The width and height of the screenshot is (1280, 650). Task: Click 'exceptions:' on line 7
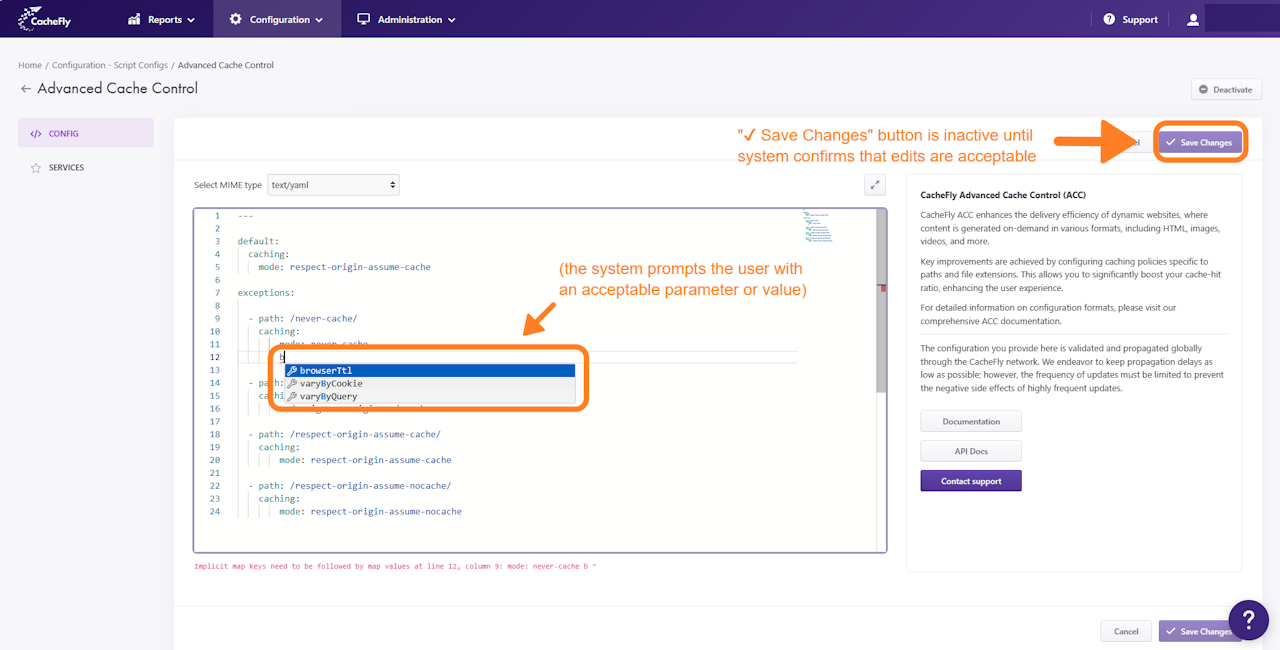266,293
